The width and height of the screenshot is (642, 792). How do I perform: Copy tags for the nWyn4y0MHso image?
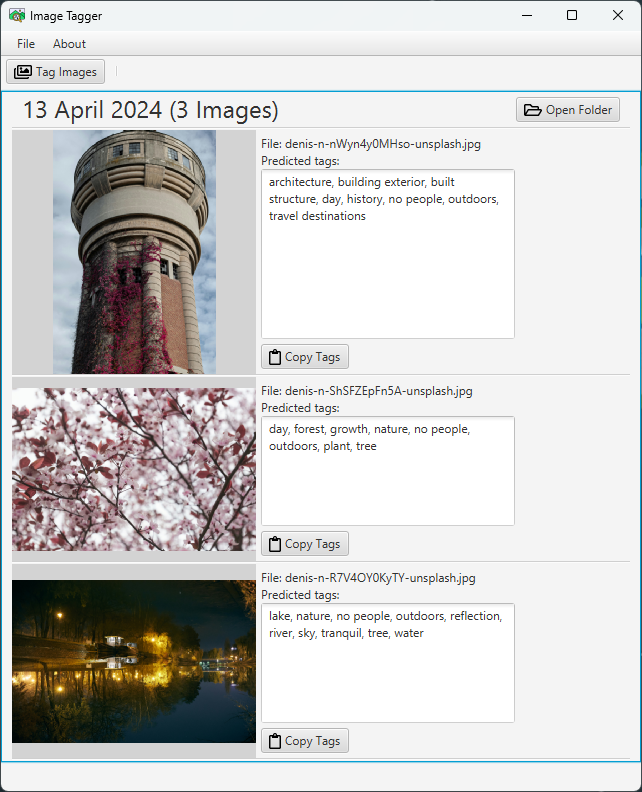[x=305, y=357]
